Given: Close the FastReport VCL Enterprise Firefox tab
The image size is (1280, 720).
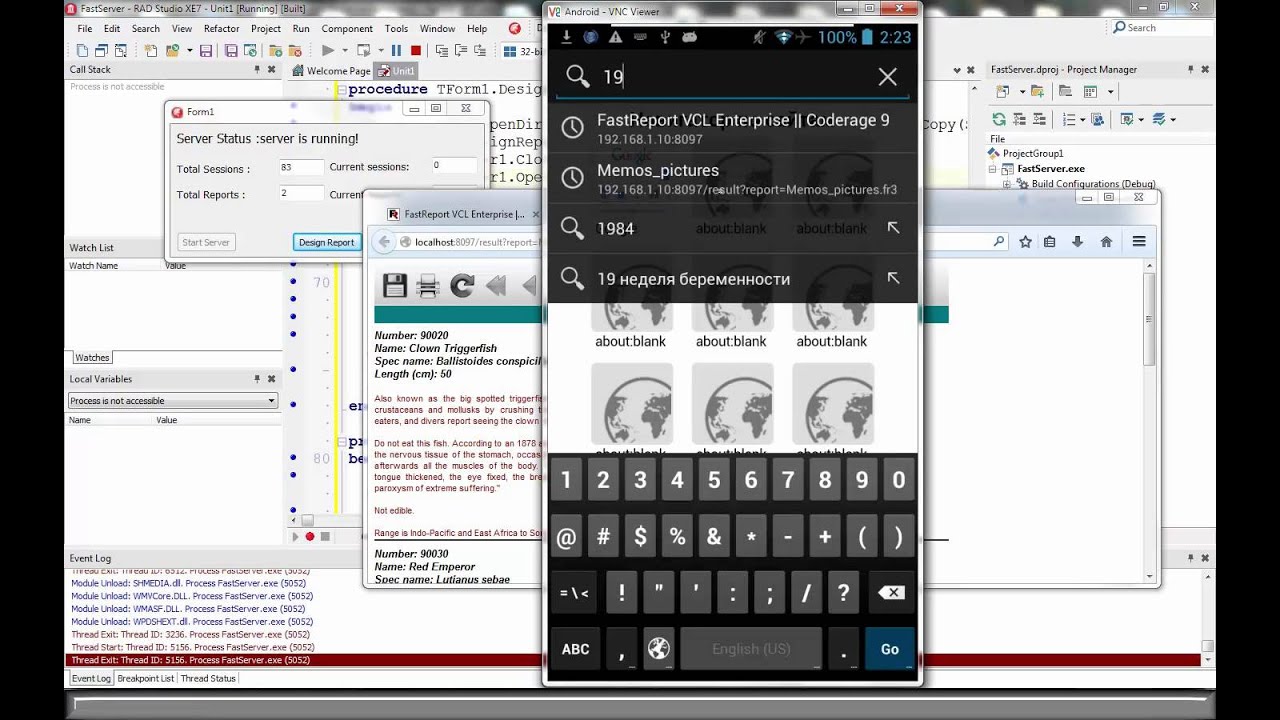Looking at the screenshot, I should tap(534, 214).
